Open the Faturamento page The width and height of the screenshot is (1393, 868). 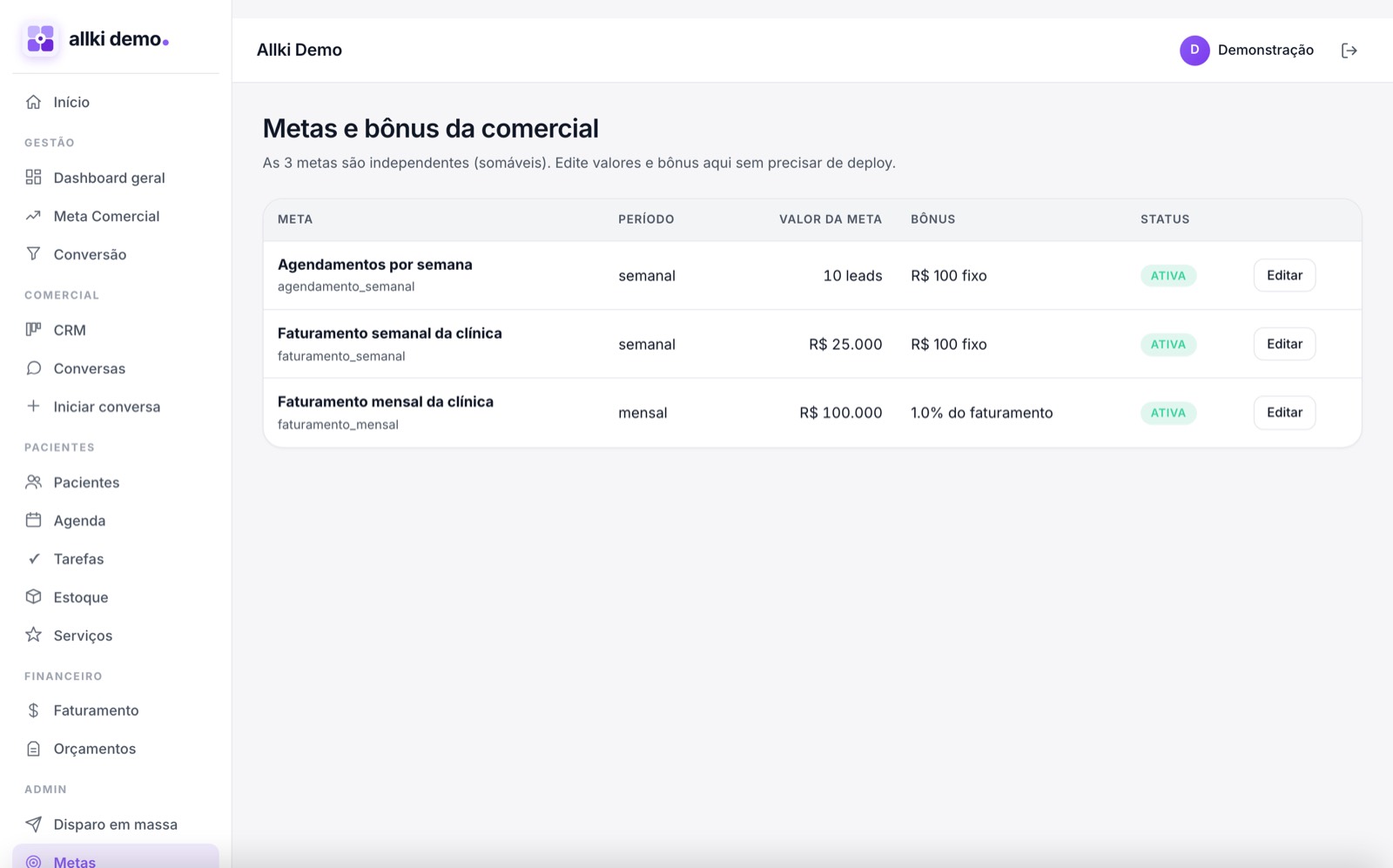[x=116, y=710]
